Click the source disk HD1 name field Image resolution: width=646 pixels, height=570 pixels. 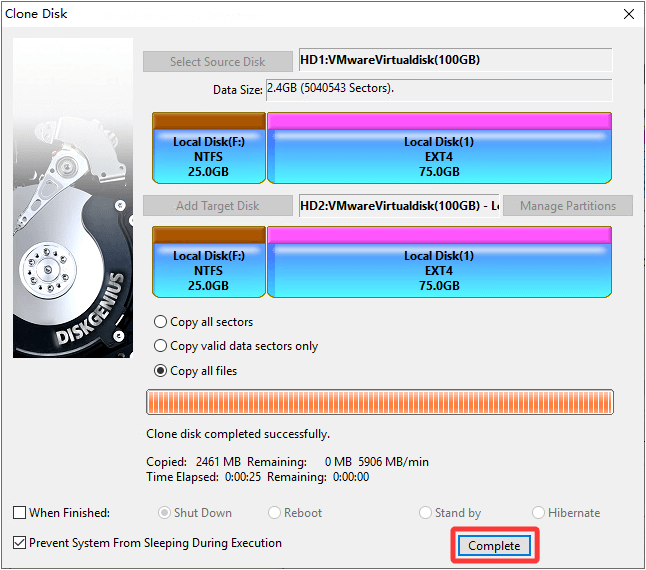point(454,60)
